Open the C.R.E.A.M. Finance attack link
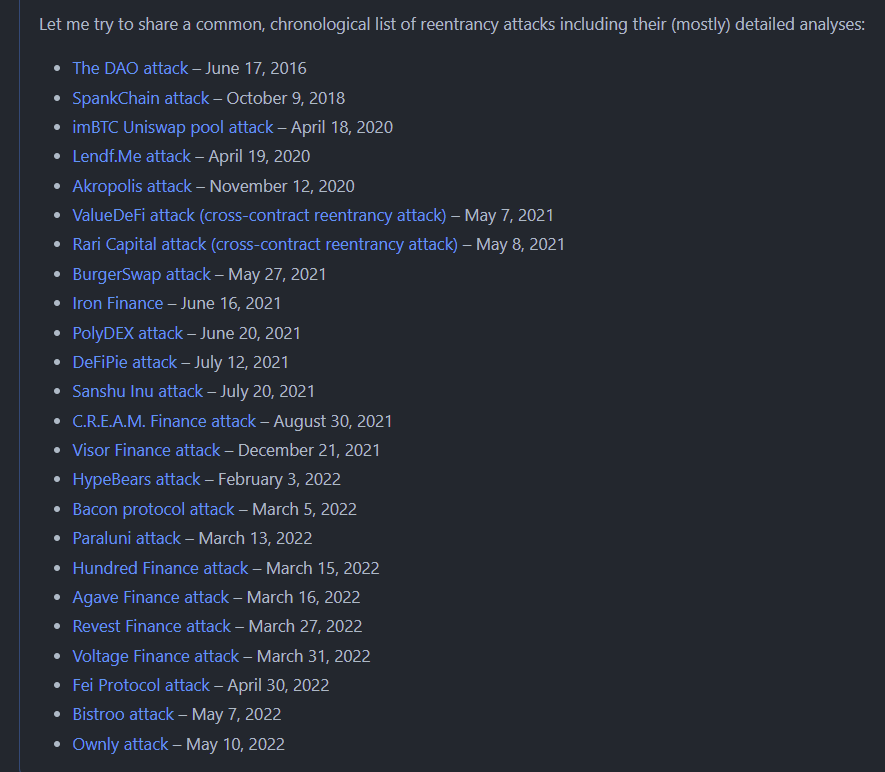This screenshot has height=772, width=885. (x=163, y=420)
